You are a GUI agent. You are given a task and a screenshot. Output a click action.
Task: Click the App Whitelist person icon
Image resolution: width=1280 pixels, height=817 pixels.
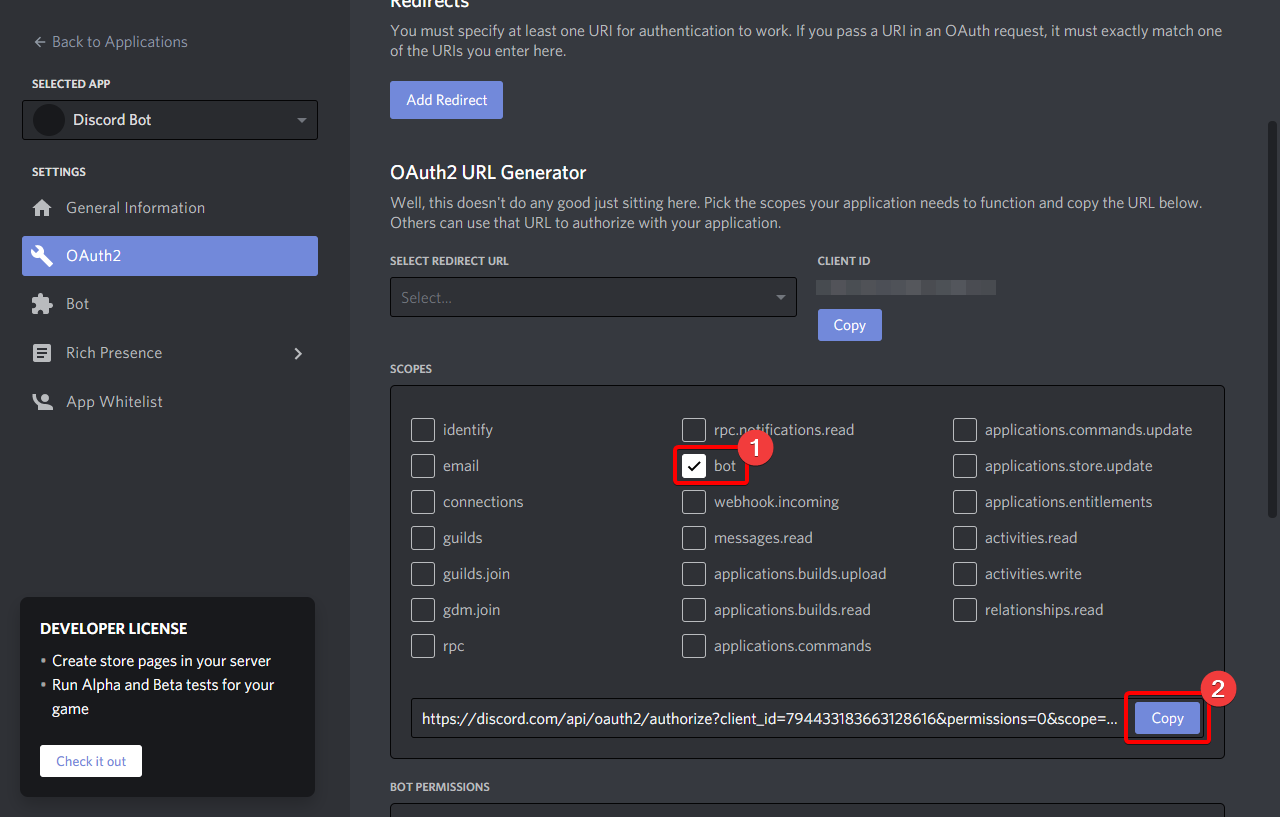click(x=42, y=402)
